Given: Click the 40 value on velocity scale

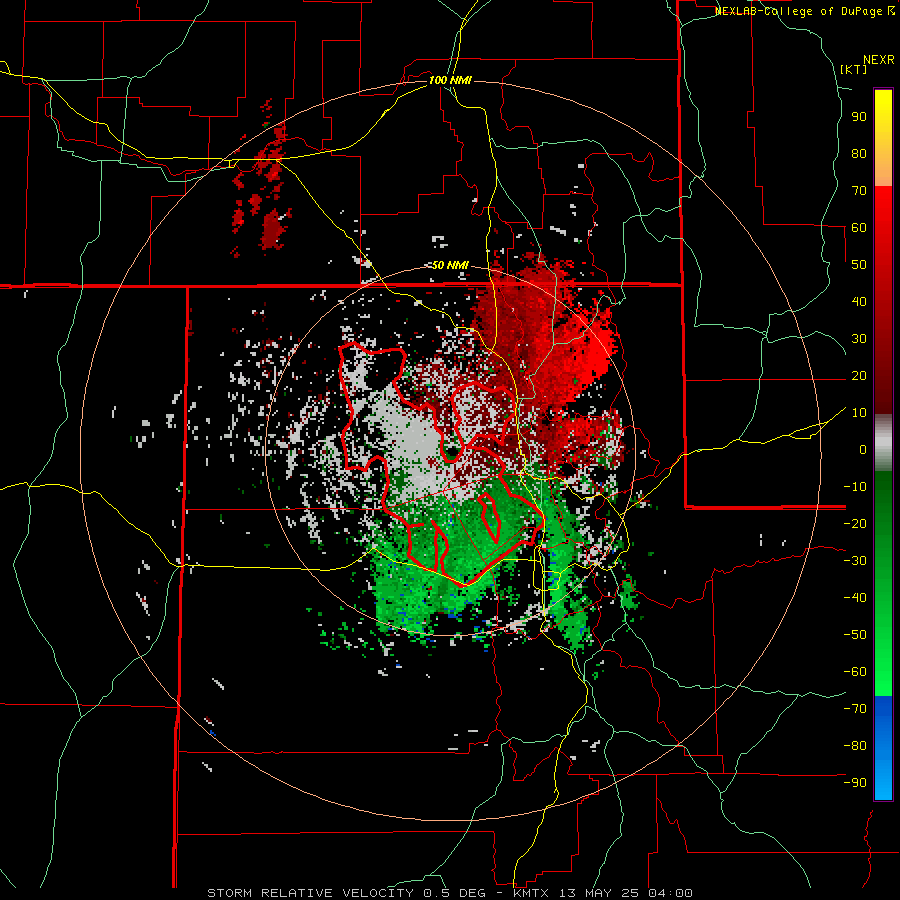Looking at the screenshot, I should [859, 301].
